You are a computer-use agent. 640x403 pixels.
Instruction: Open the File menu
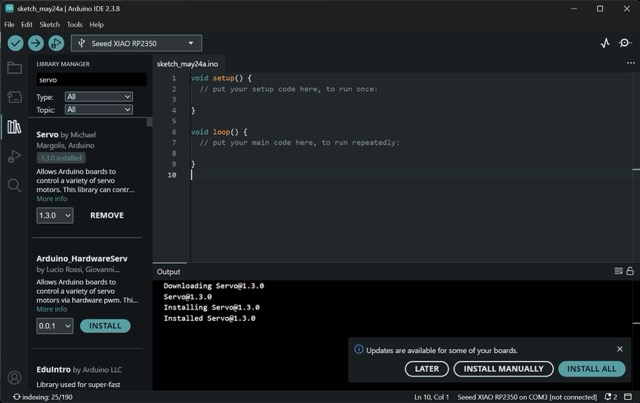9,24
